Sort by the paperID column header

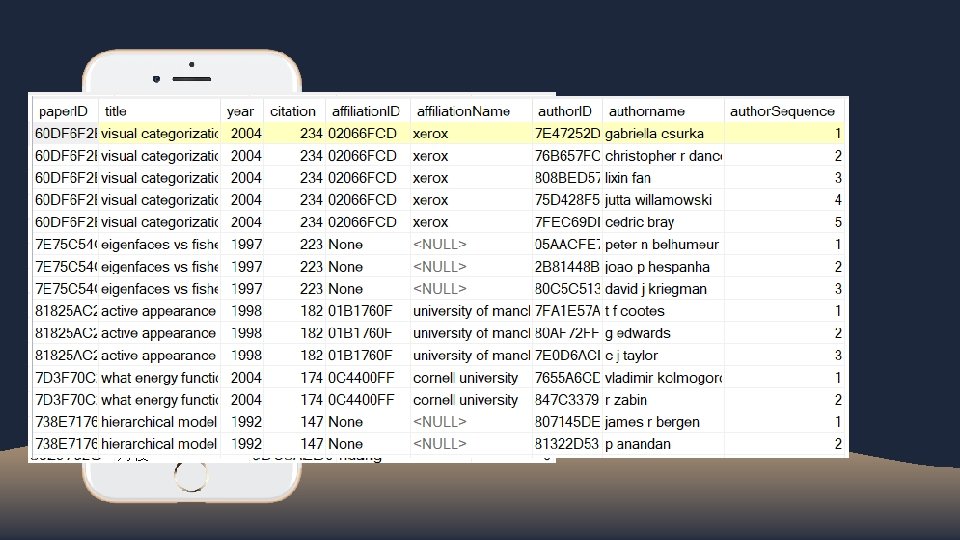pos(65,111)
